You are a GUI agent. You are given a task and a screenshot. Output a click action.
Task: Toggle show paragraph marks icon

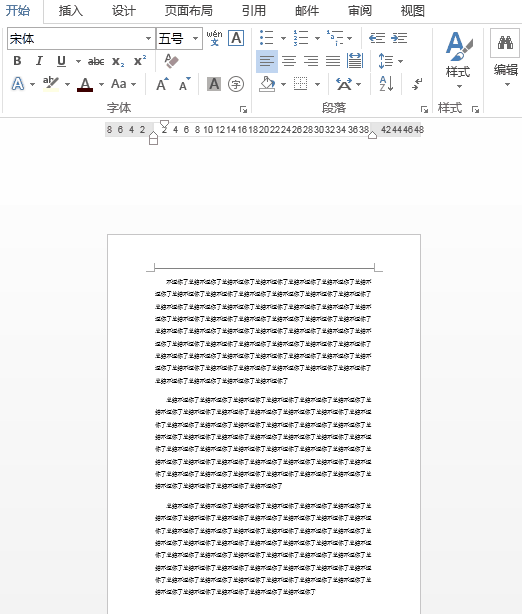click(x=417, y=84)
